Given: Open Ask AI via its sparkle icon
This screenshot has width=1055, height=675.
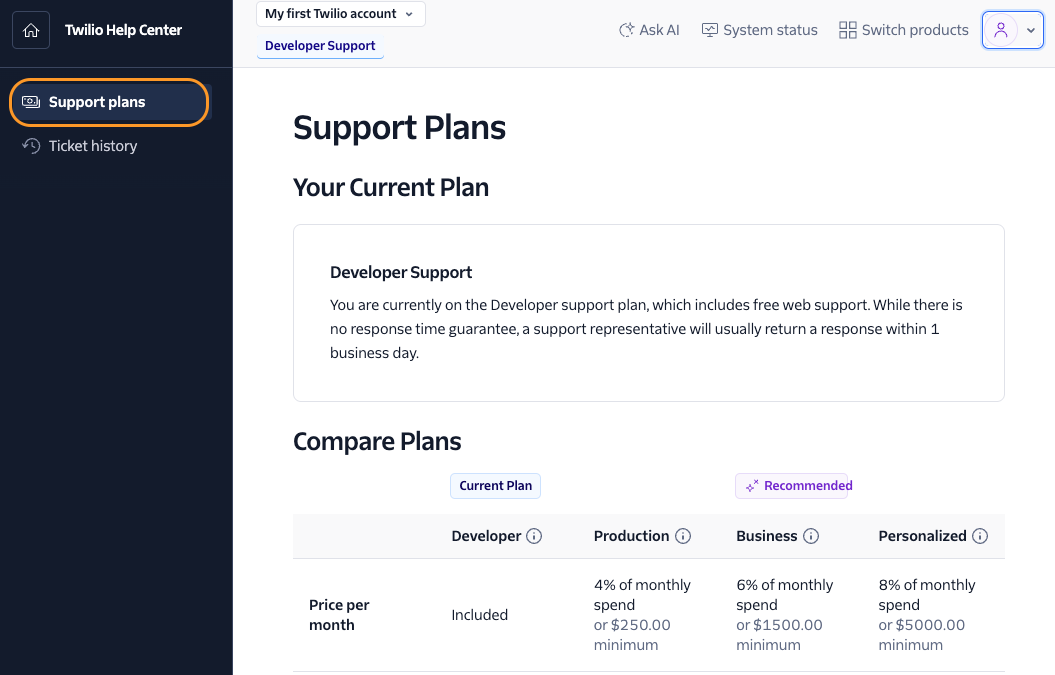Looking at the screenshot, I should coord(626,29).
